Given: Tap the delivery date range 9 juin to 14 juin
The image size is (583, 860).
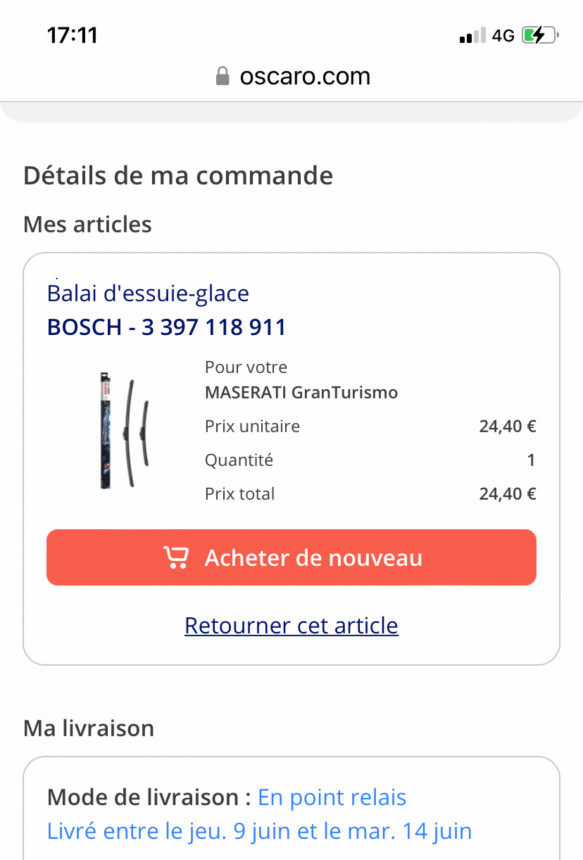Looking at the screenshot, I should (x=259, y=831).
